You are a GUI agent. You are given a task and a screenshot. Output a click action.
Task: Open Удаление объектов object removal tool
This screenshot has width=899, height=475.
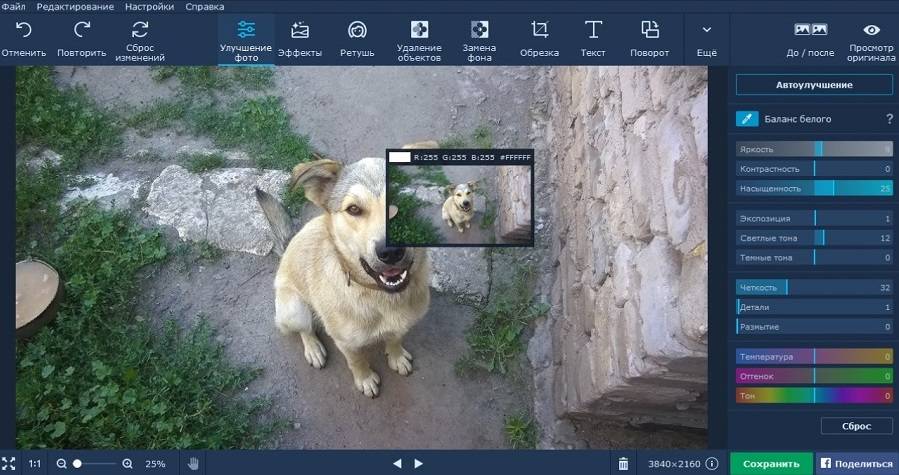[419, 30]
